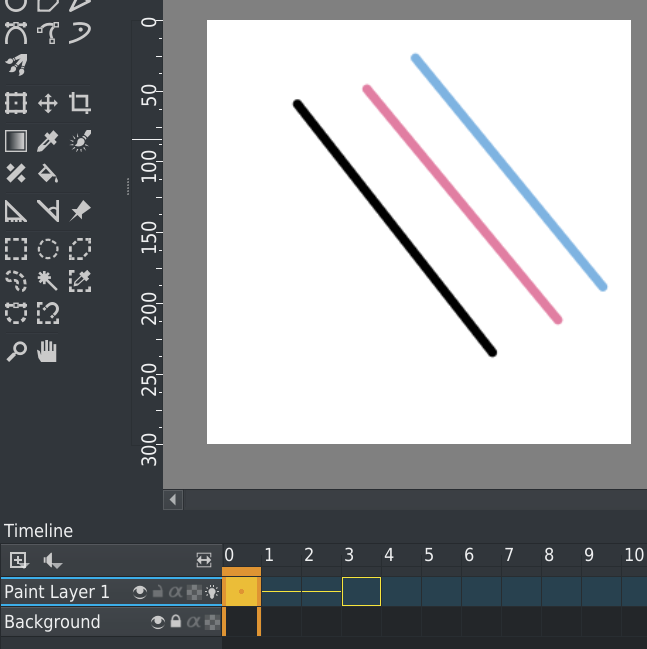This screenshot has height=649, width=647.
Task: Hide the Background layer via eye icon
Action: pos(158,622)
